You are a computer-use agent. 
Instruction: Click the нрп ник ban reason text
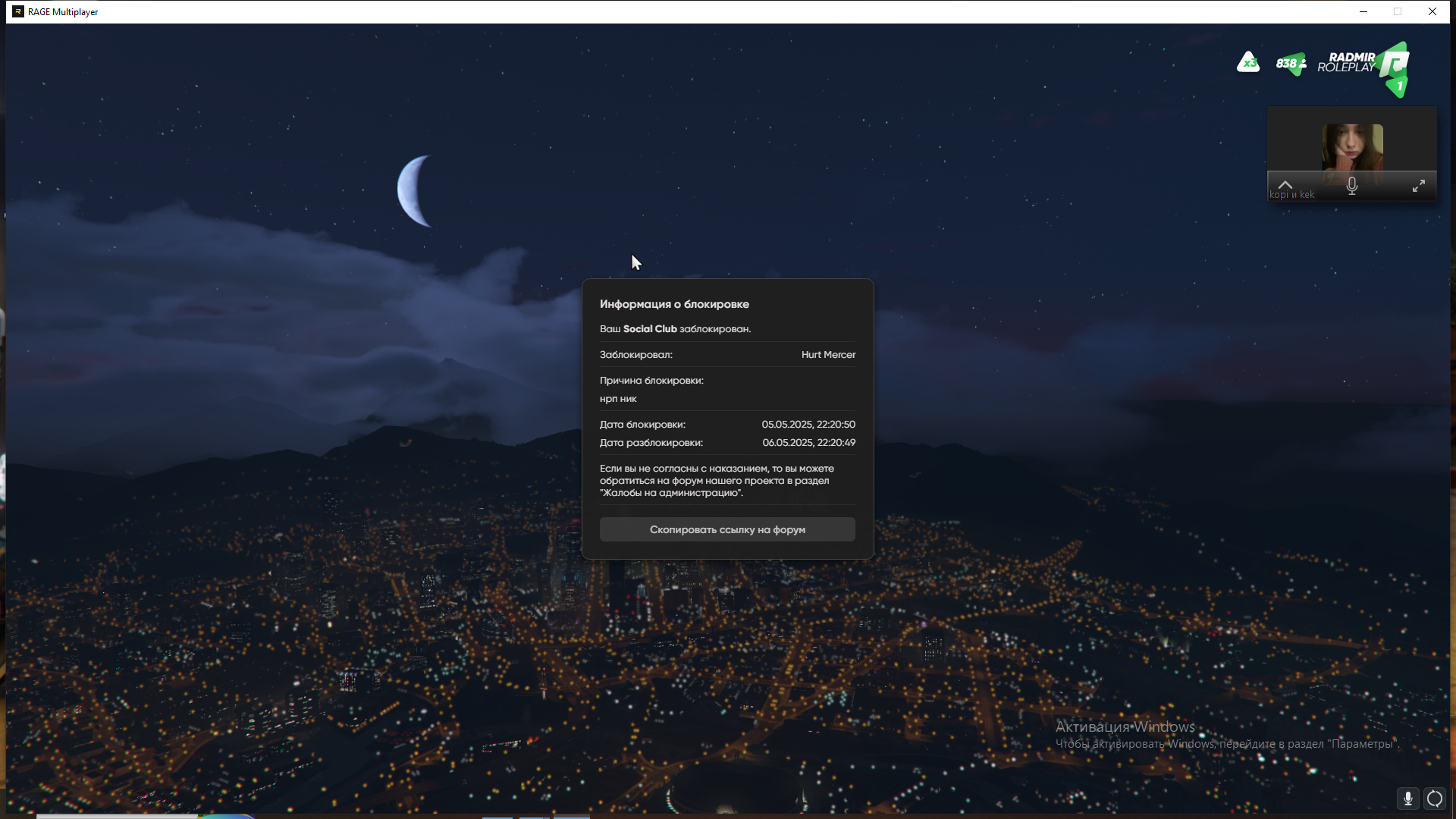pos(618,399)
